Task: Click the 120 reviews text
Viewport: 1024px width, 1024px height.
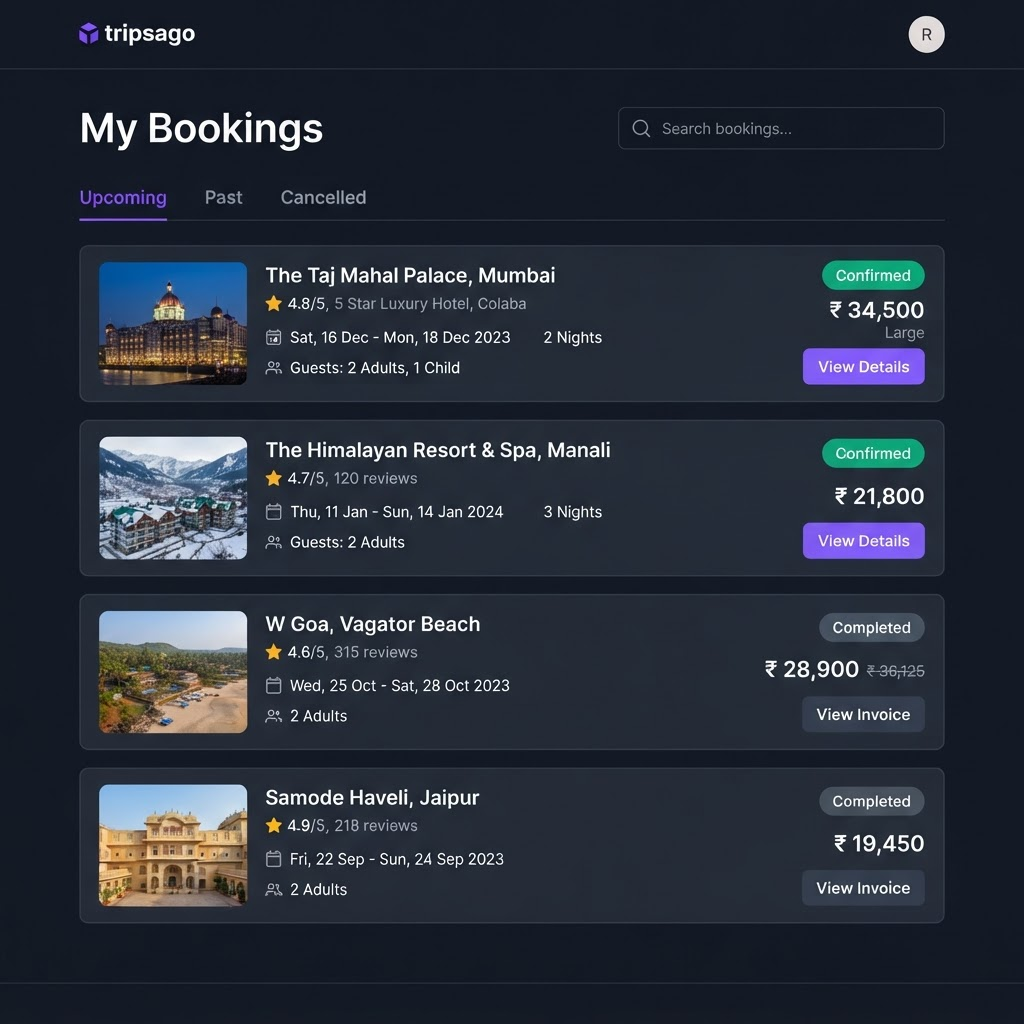Action: coord(376,478)
